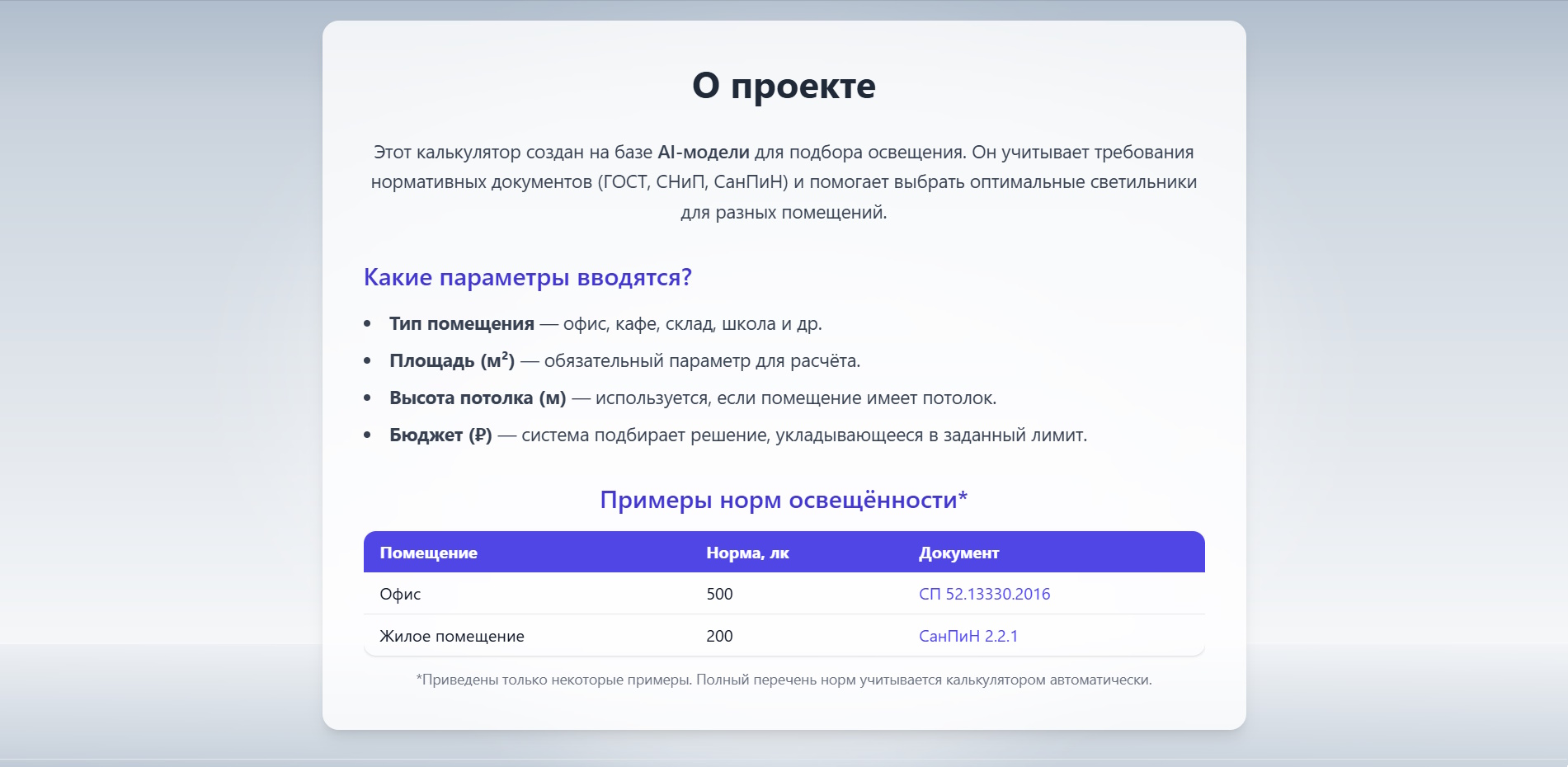
Task: Select the 'Жилое помещение' table cell
Action: pyautogui.click(x=452, y=636)
